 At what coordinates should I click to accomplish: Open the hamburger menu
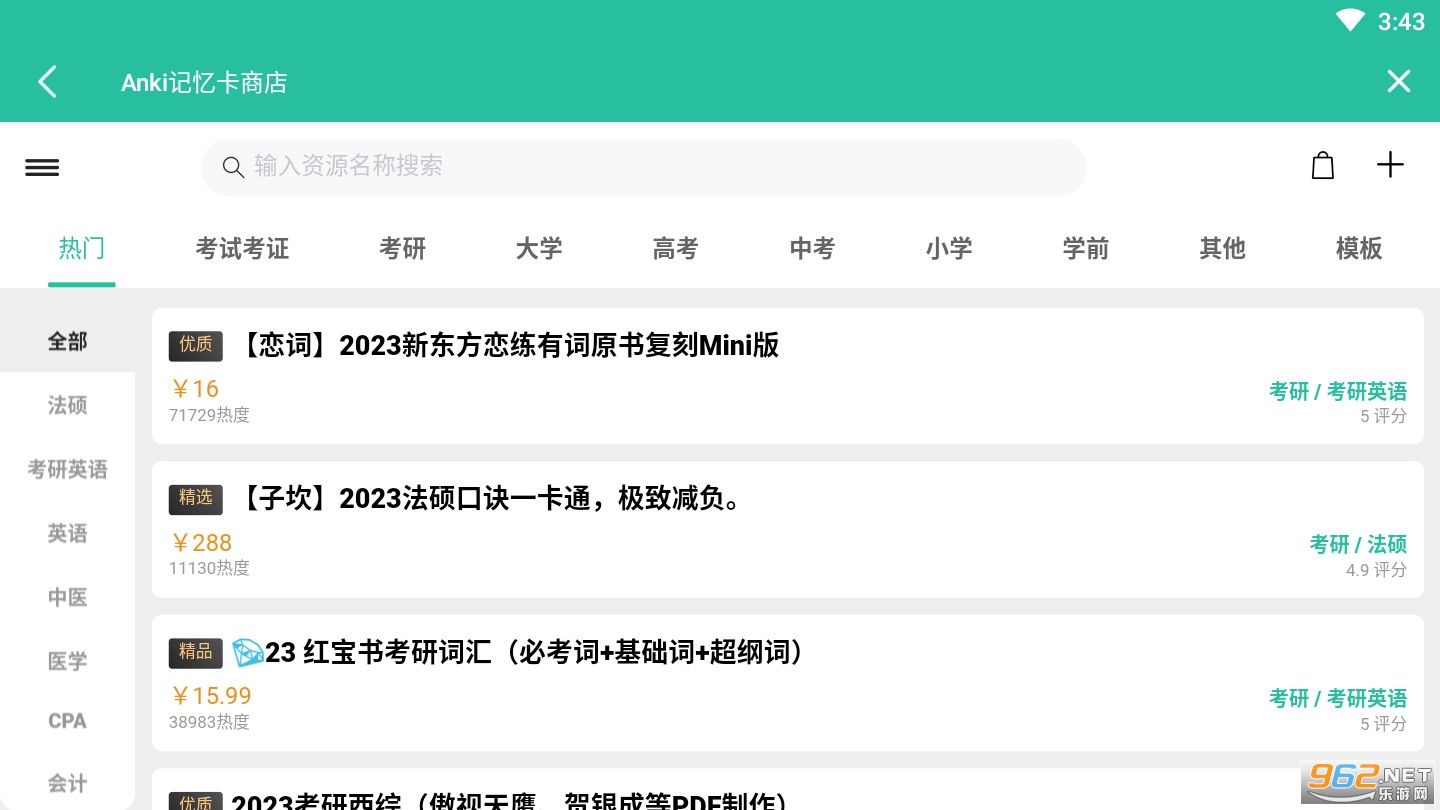click(x=42, y=167)
